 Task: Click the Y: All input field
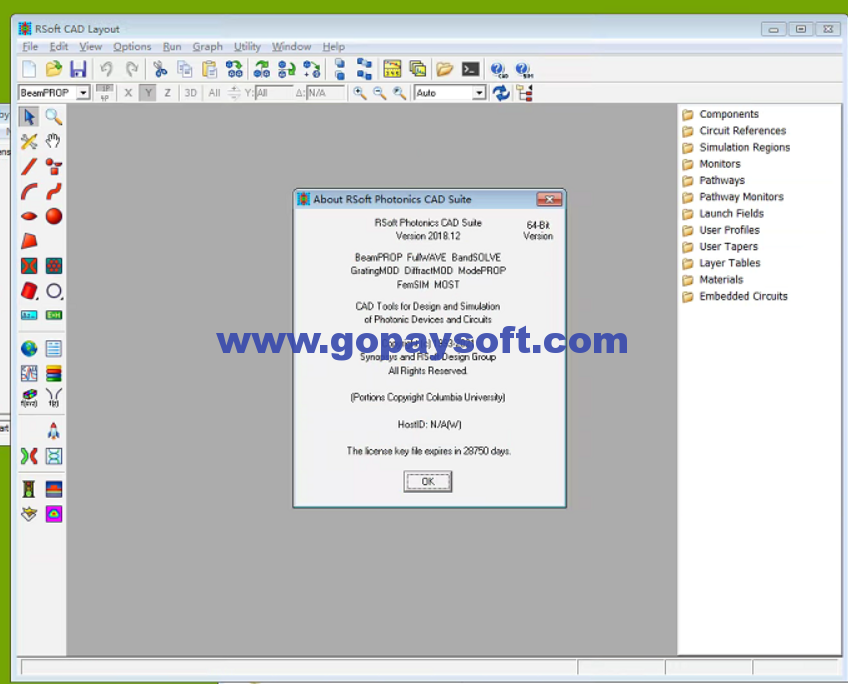point(274,93)
